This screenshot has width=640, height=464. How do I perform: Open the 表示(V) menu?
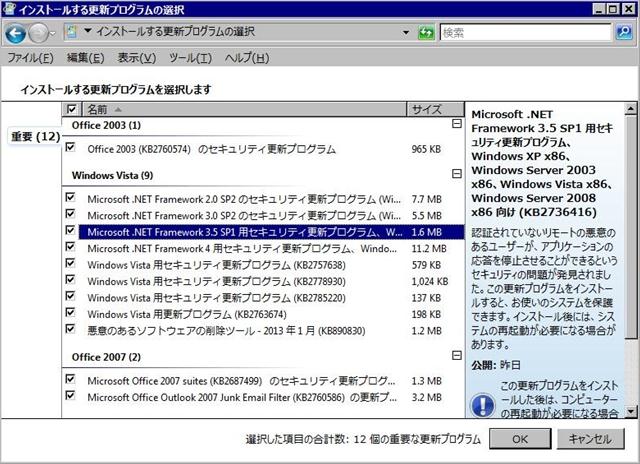137,58
